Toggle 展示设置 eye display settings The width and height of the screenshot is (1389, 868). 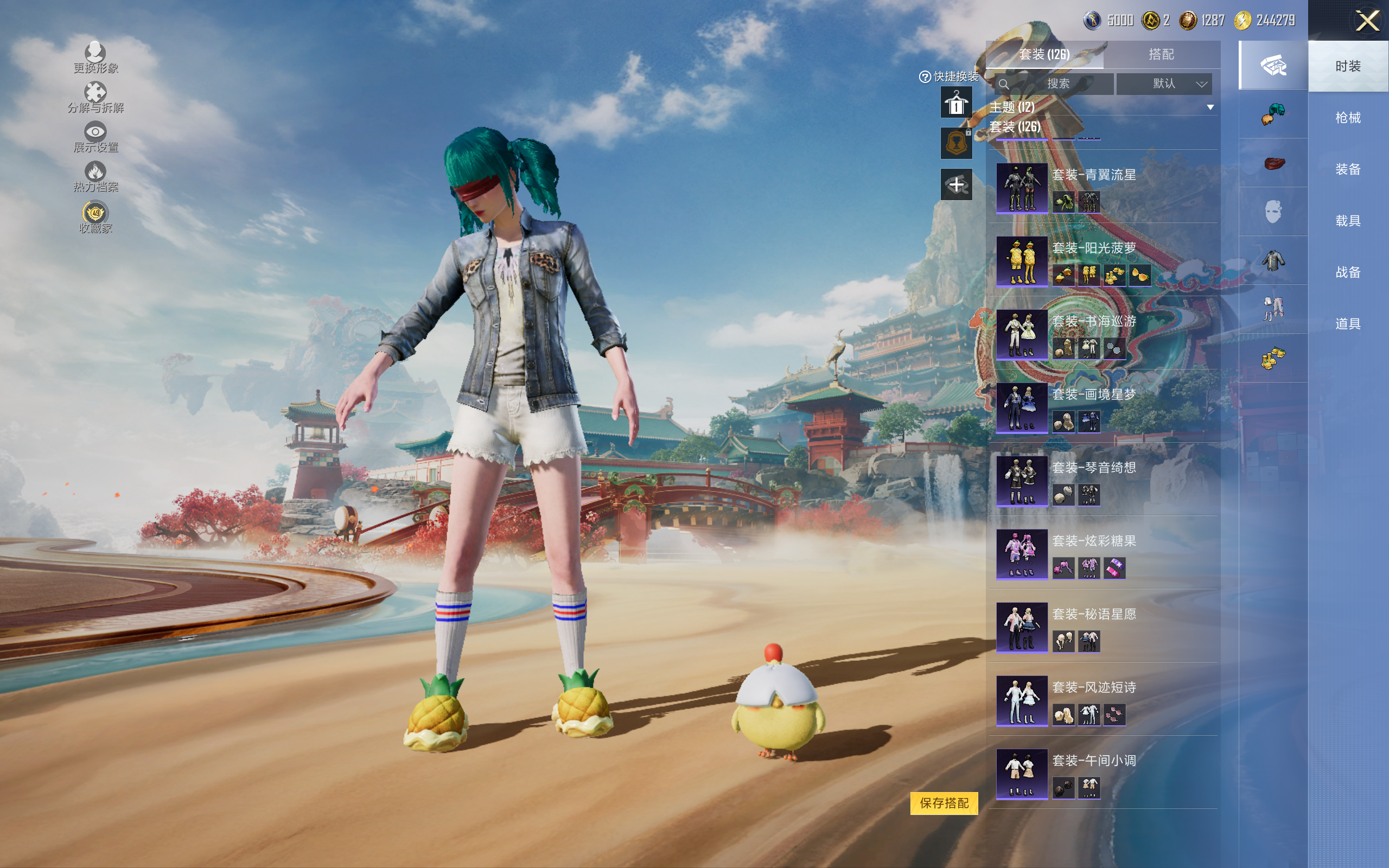coord(95,131)
